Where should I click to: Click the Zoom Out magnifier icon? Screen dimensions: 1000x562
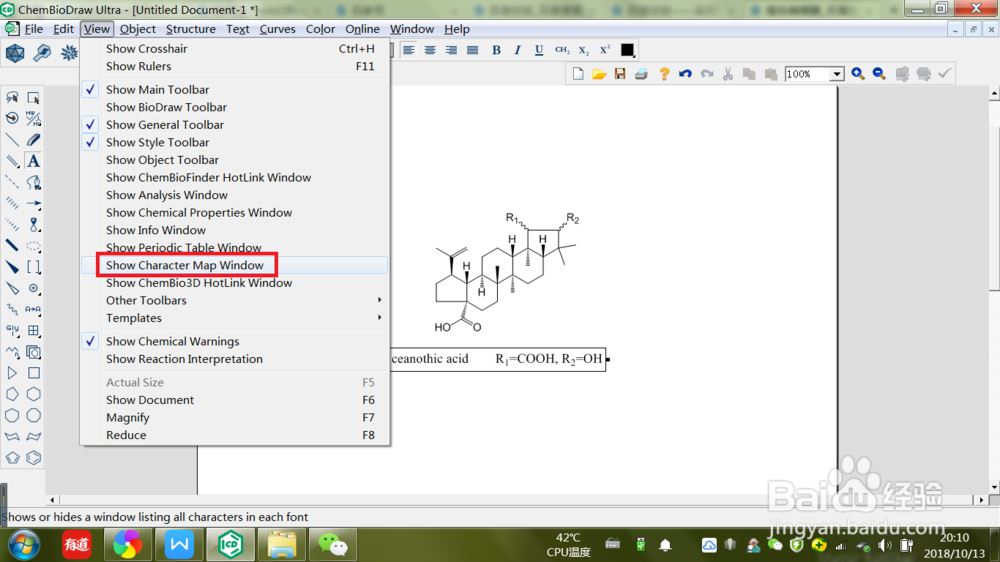879,74
